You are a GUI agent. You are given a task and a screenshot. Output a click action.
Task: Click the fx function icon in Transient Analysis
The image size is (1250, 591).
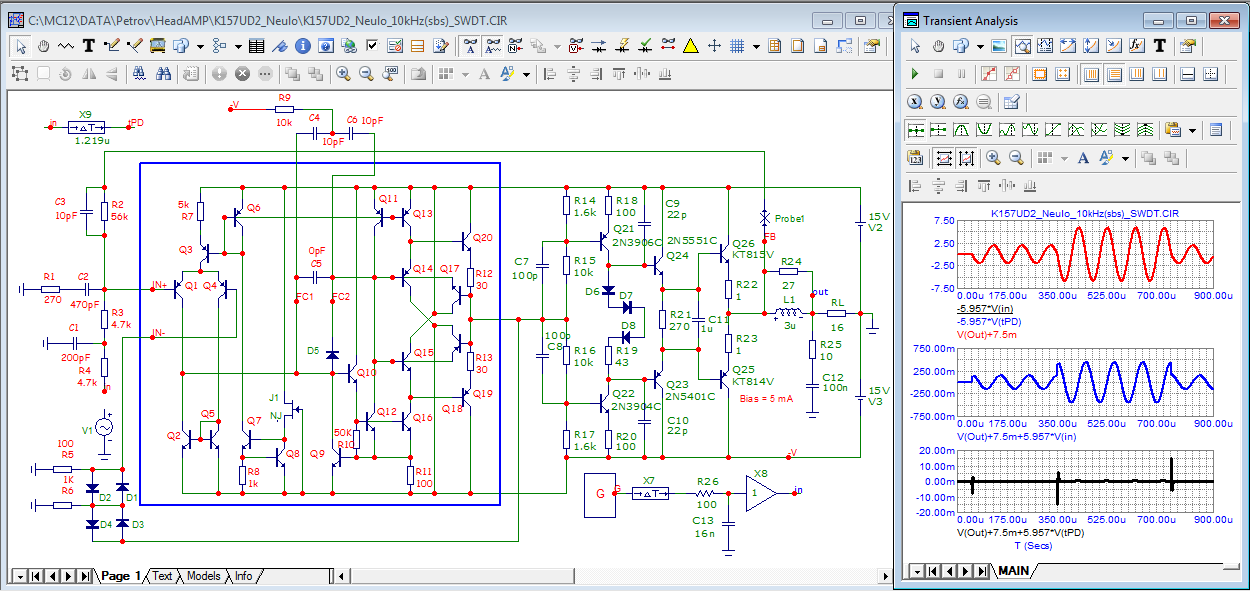1136,46
